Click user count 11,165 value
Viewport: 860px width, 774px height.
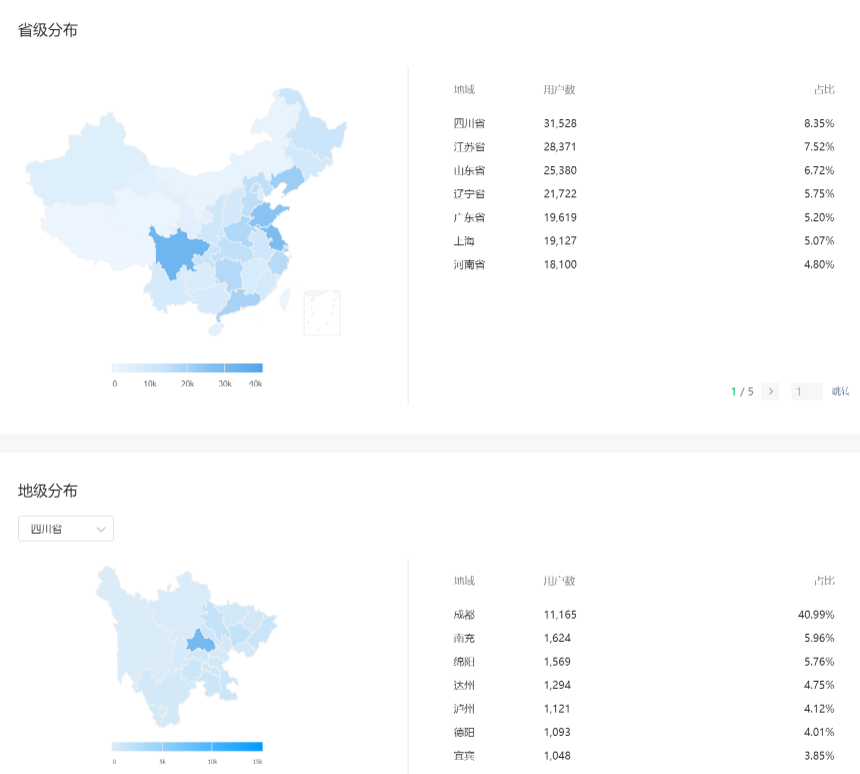560,615
